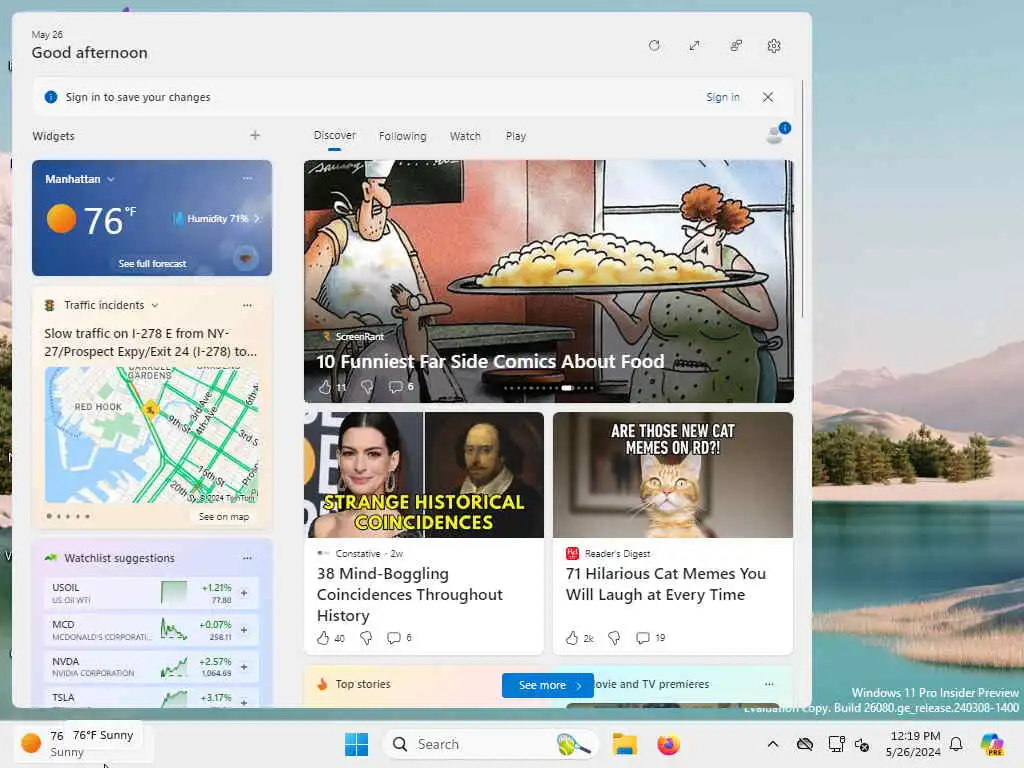Viewport: 1024px width, 768px height.
Task: Open the Top stories section
Action: 363,684
